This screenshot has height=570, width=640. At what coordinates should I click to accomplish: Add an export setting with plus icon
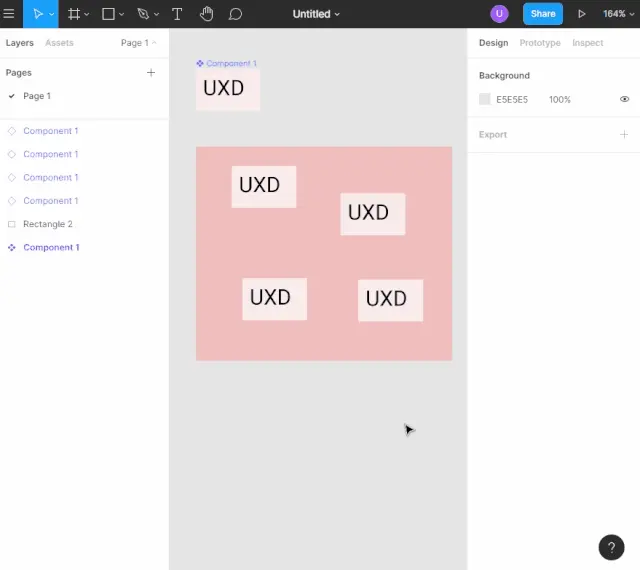(x=624, y=134)
